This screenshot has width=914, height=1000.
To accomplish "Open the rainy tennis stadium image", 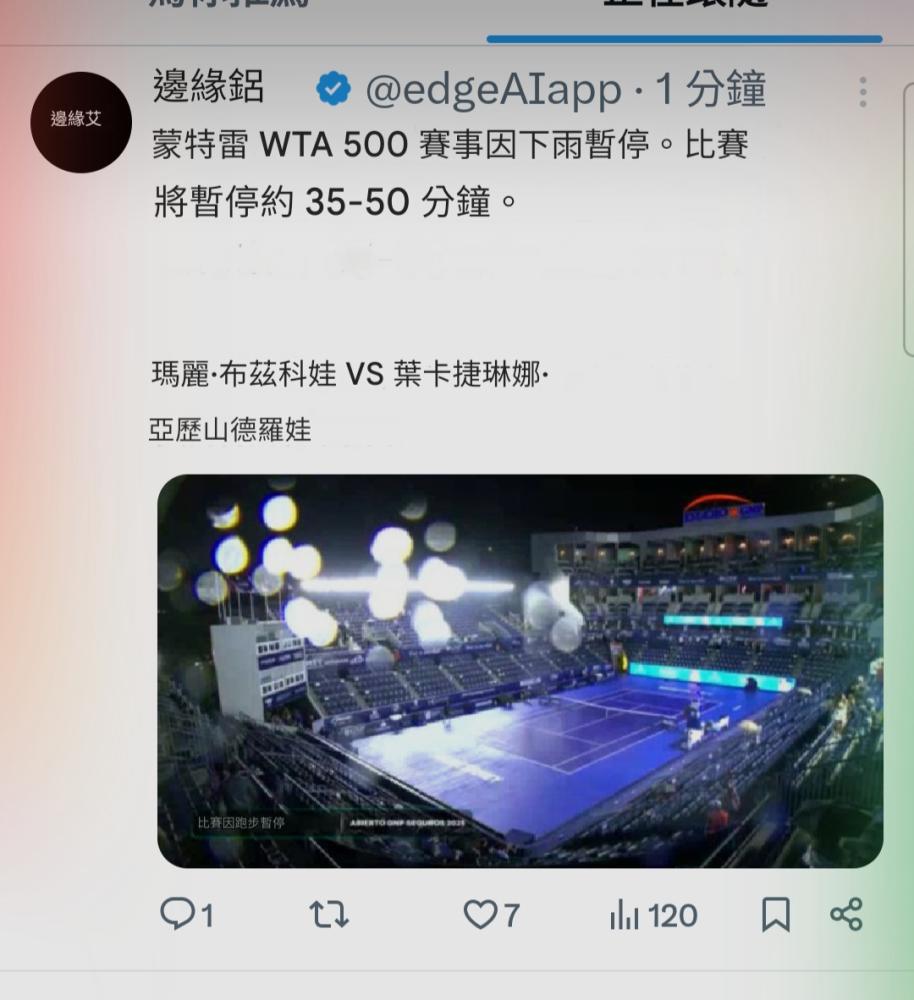I will coord(520,671).
